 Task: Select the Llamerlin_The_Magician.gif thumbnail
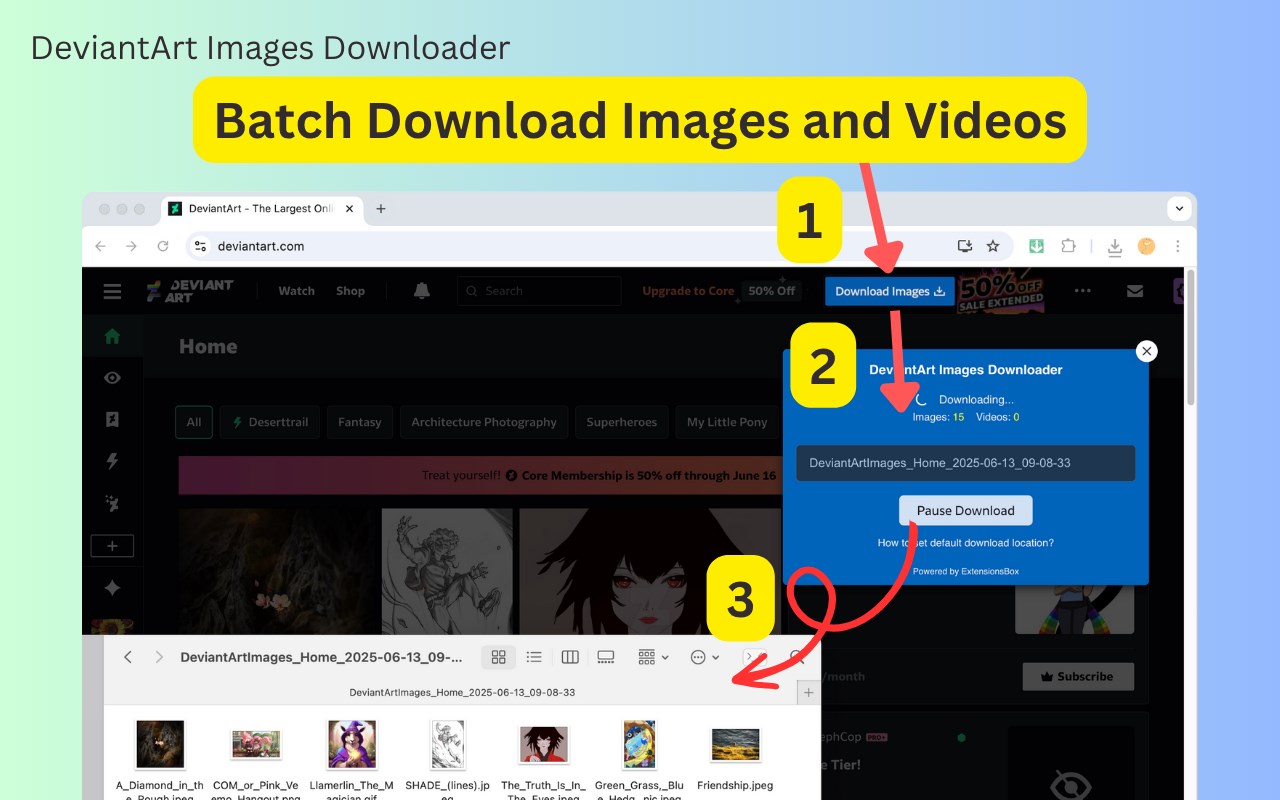352,744
